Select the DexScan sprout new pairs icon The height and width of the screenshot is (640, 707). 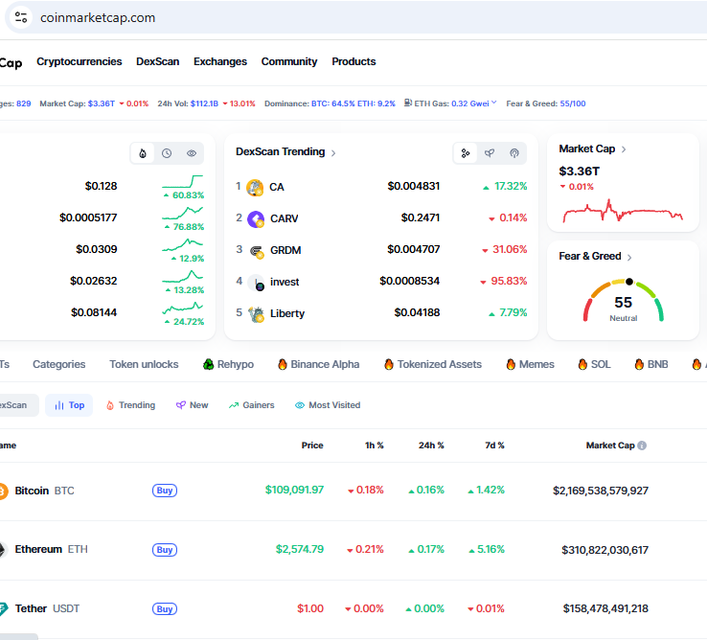tap(490, 153)
